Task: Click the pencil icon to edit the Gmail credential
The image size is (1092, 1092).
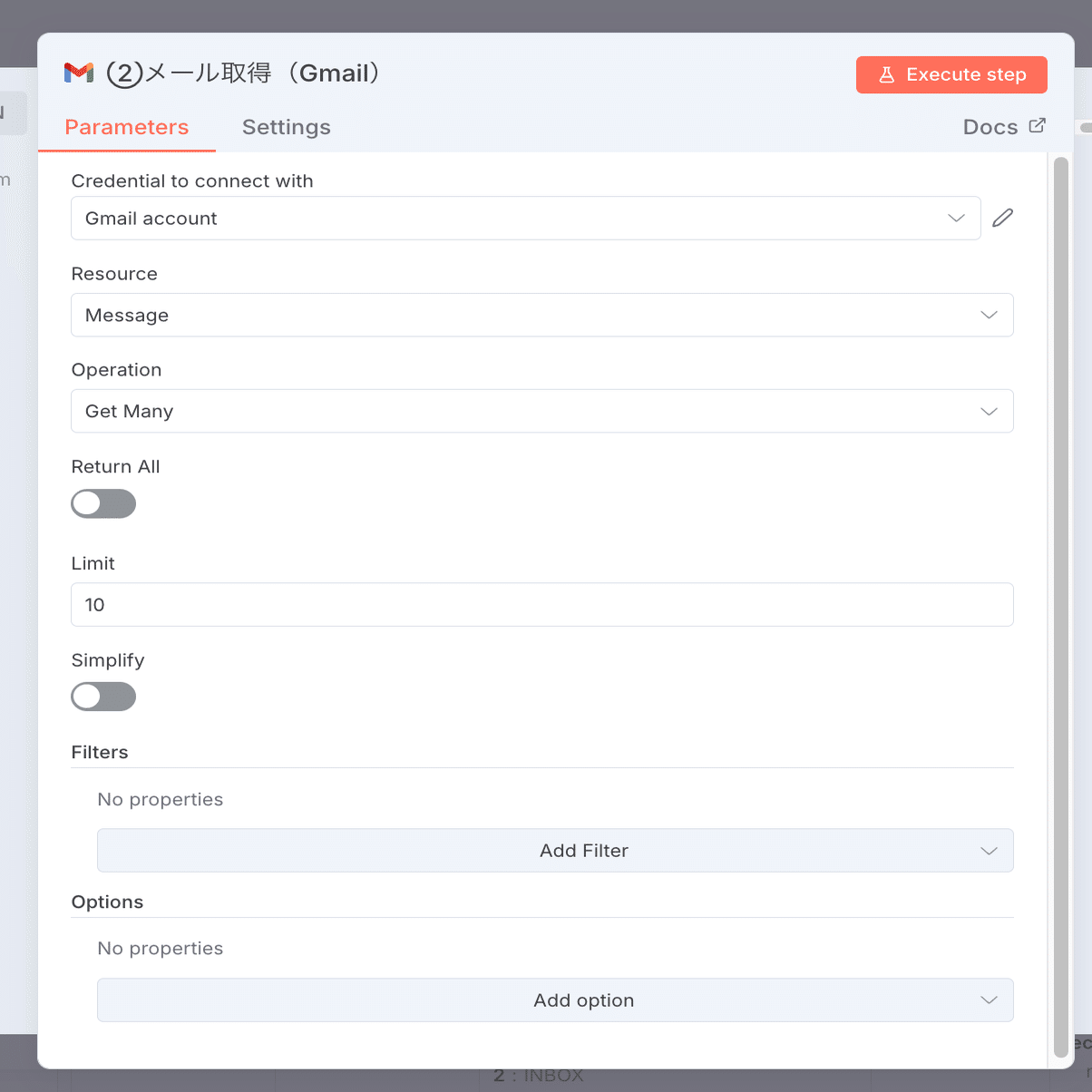Action: point(1002,218)
